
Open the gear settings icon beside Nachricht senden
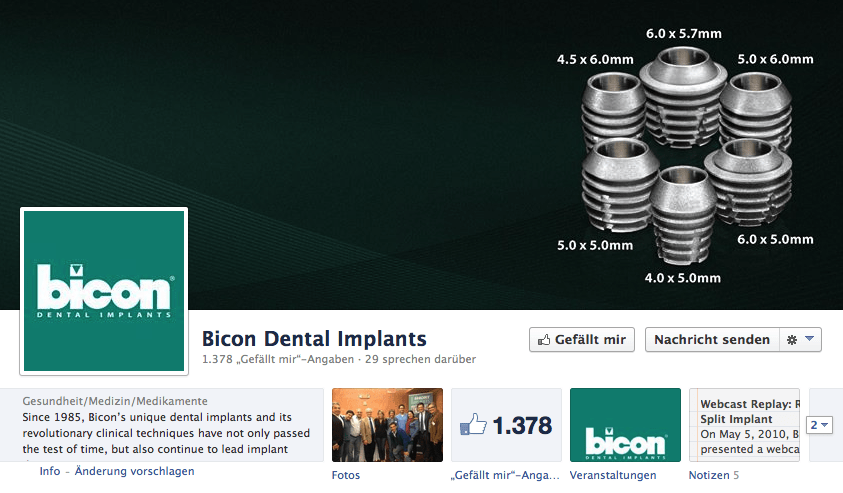[x=792, y=340]
